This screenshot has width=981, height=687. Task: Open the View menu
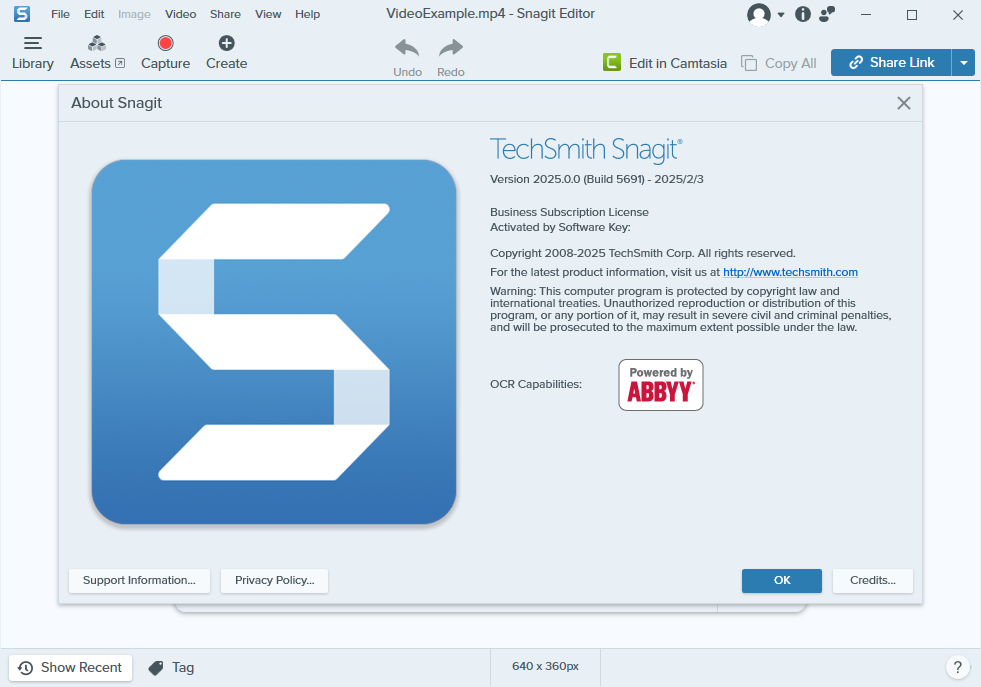click(268, 14)
